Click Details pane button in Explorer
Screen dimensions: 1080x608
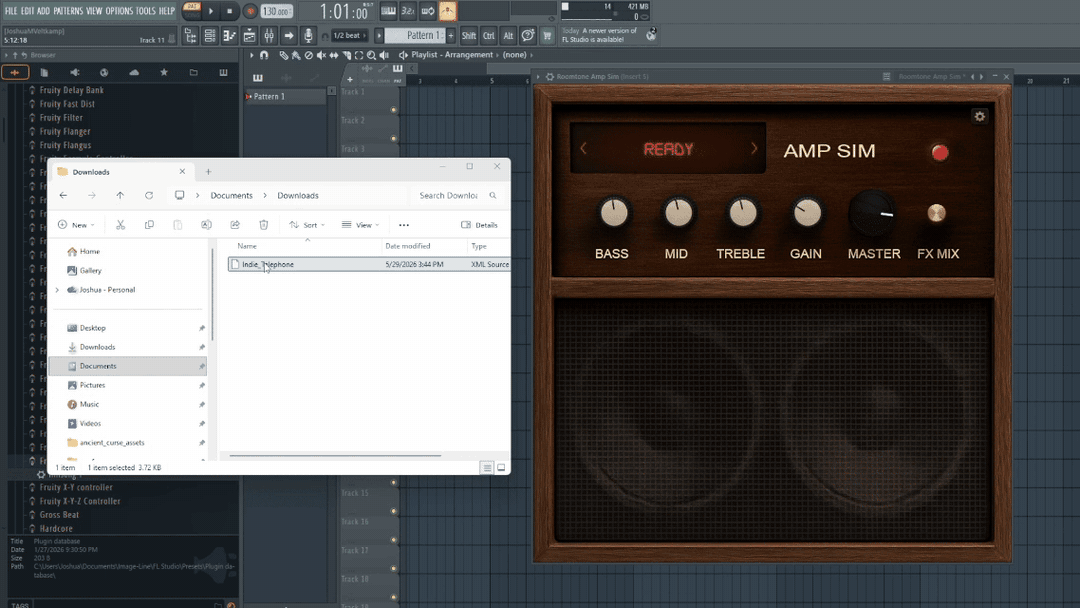479,225
